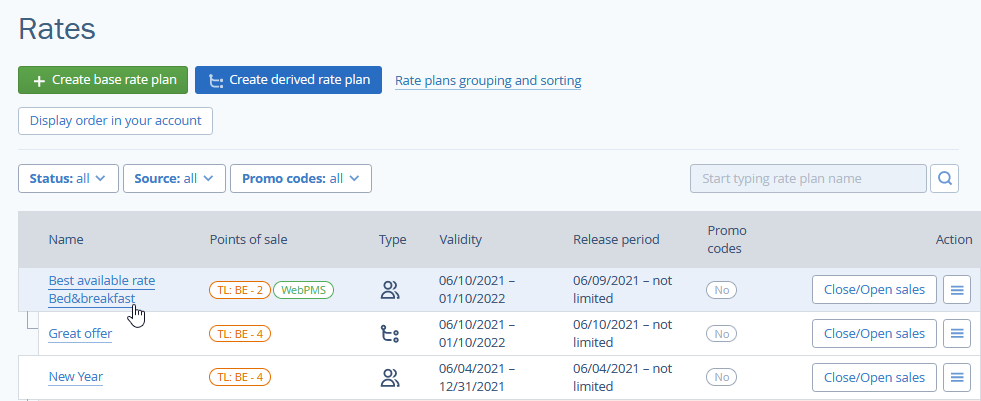Open Best available rate Bed&breakfast link
Image resolution: width=981 pixels, height=401 pixels.
pyautogui.click(x=101, y=289)
